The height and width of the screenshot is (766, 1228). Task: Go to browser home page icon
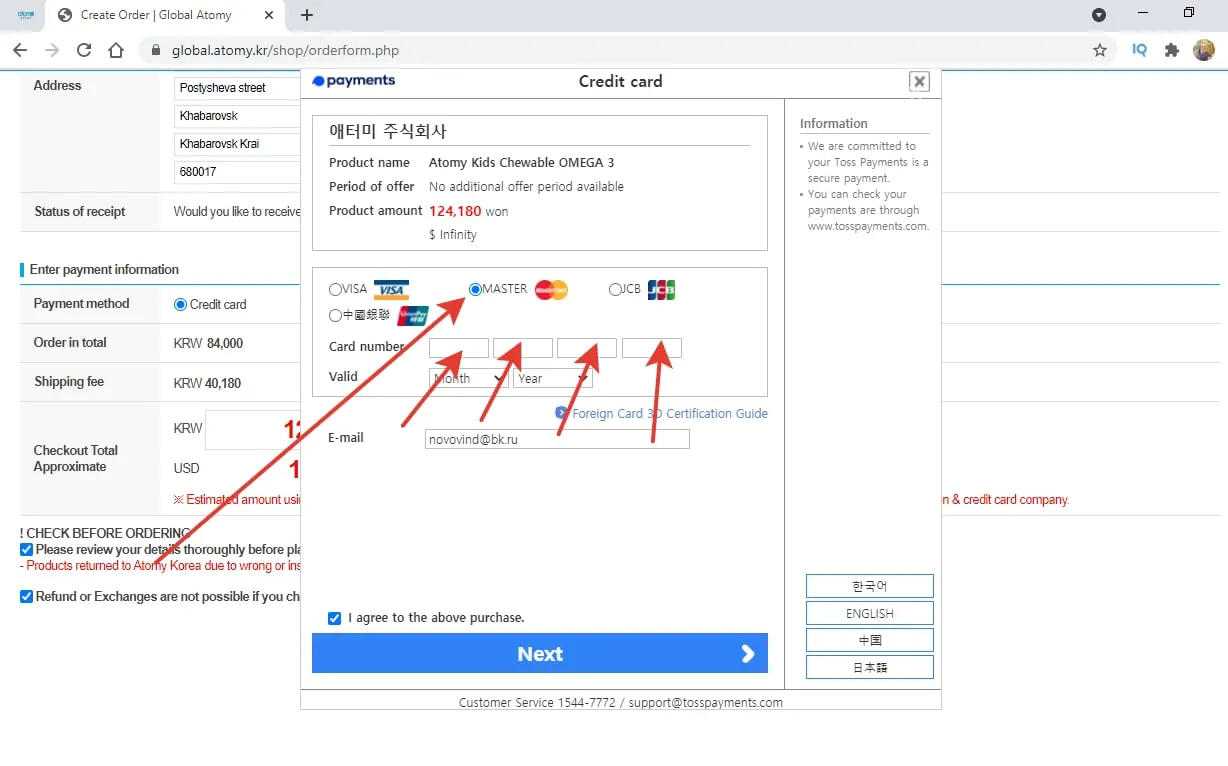pos(116,50)
